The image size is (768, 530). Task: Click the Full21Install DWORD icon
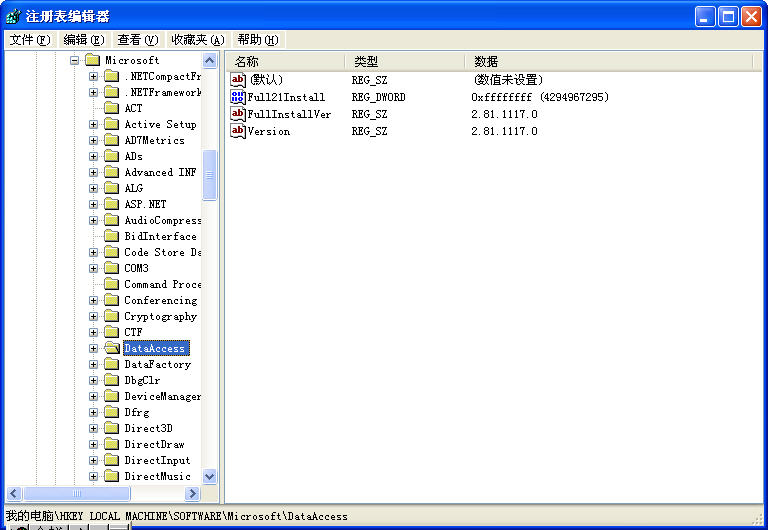238,96
